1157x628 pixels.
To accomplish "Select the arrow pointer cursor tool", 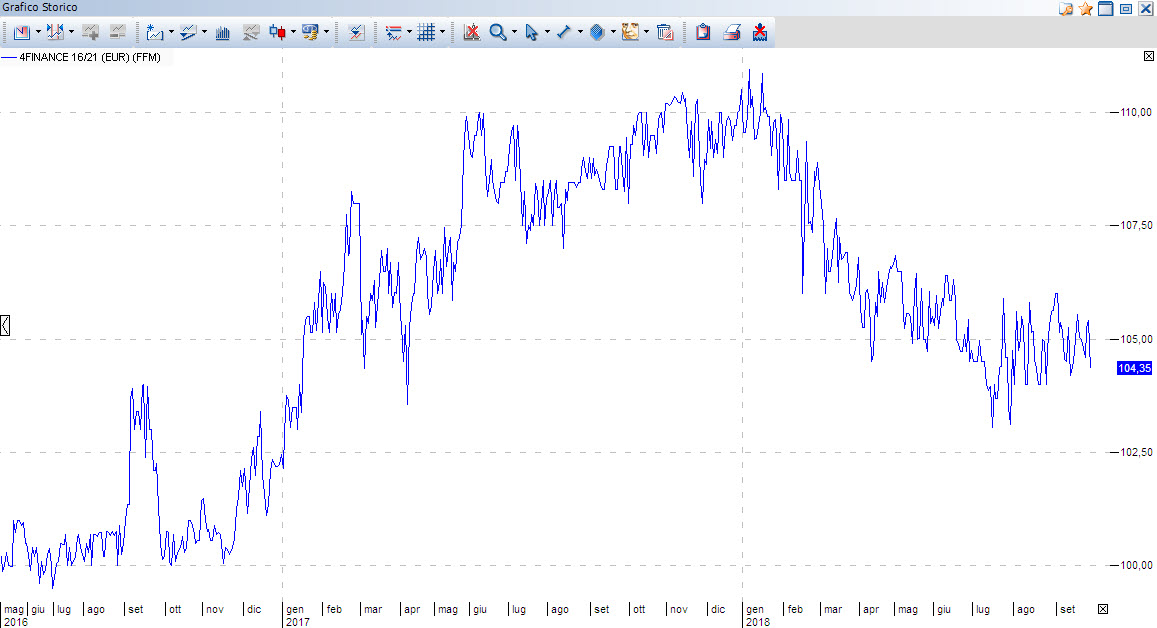I will click(x=531, y=32).
